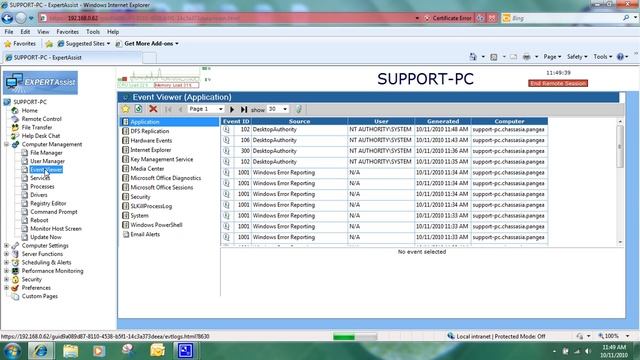Open the Internet Explorer log

[151, 150]
